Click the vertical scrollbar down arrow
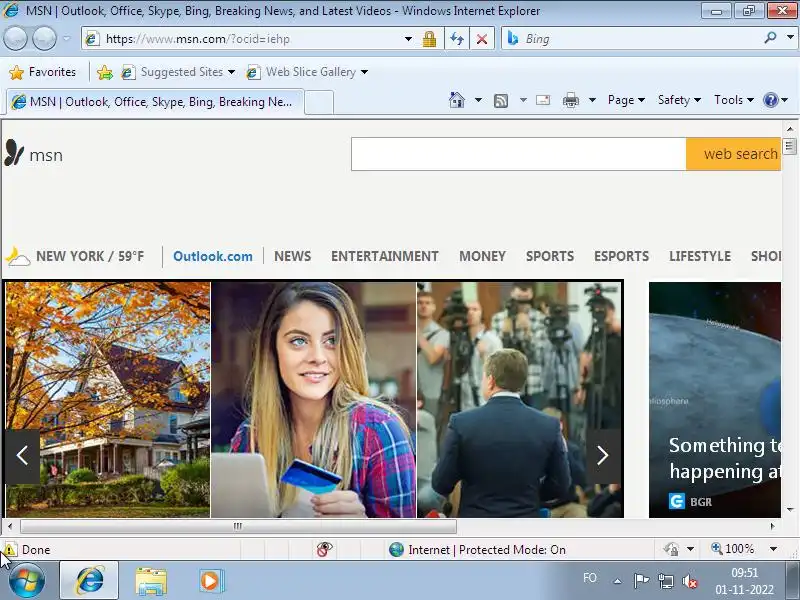The image size is (800, 600). [790, 510]
